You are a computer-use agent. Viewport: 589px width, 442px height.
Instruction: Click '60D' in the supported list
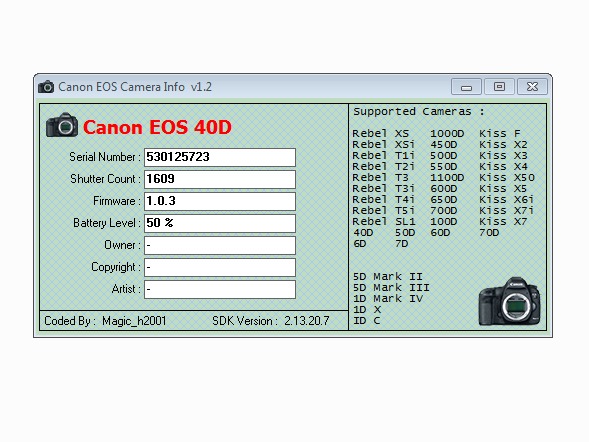[x=440, y=233]
